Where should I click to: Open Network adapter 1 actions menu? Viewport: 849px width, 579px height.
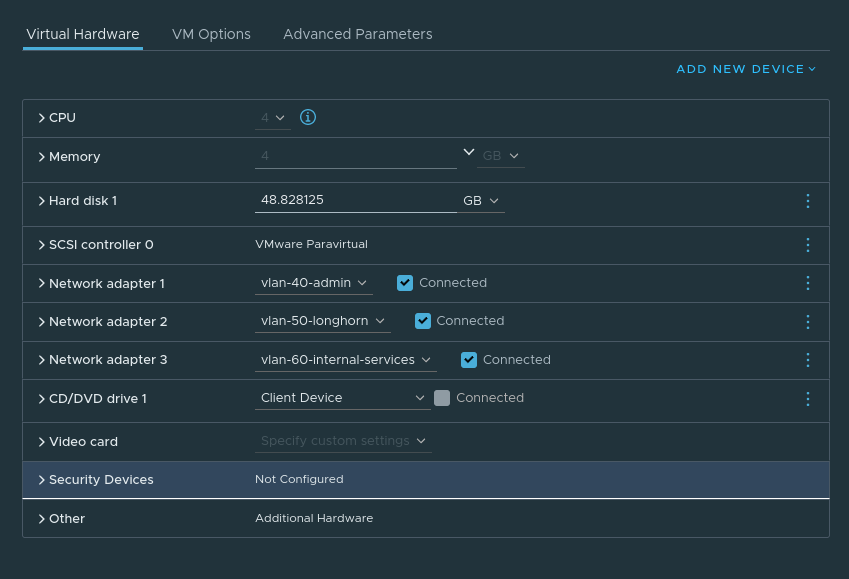tap(807, 283)
